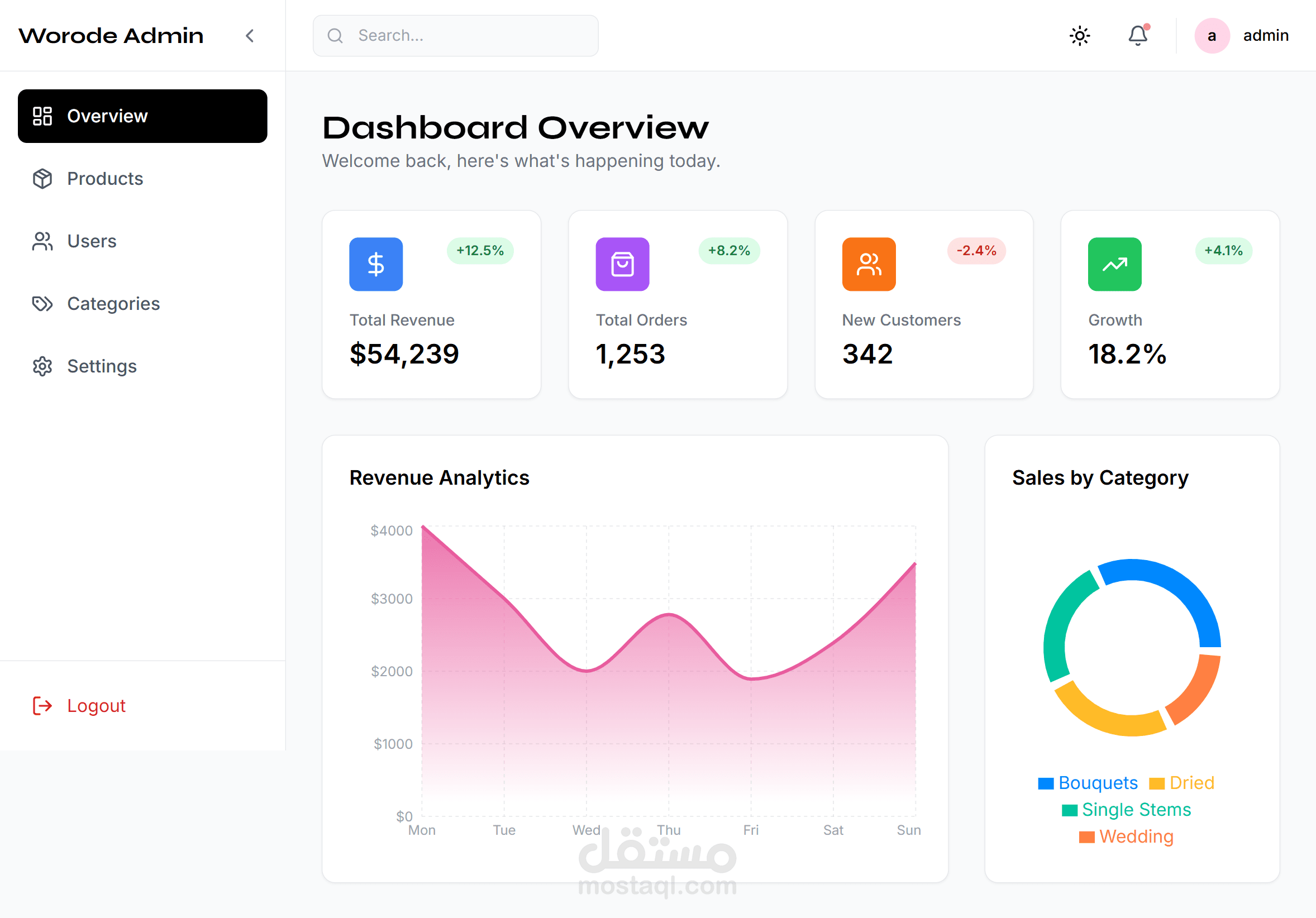Click the orange new customers icon
The height and width of the screenshot is (918, 1316).
coord(869,264)
